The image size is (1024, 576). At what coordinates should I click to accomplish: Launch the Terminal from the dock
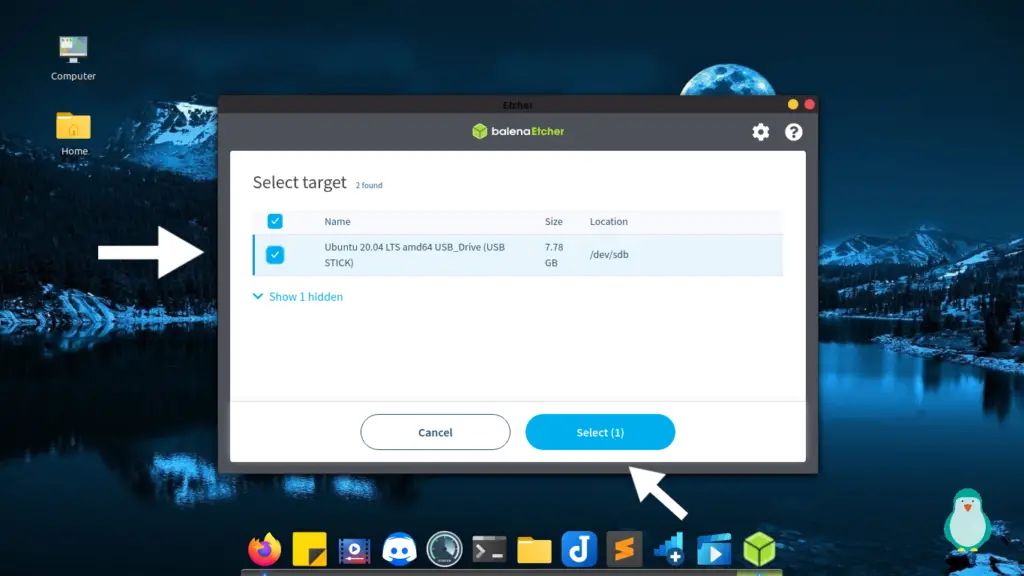tap(489, 549)
